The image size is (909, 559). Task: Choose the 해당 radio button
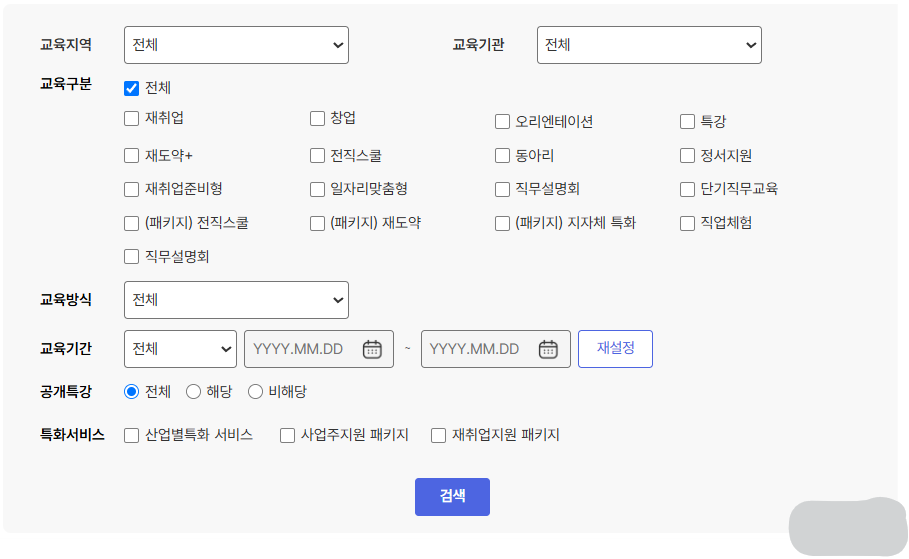193,392
